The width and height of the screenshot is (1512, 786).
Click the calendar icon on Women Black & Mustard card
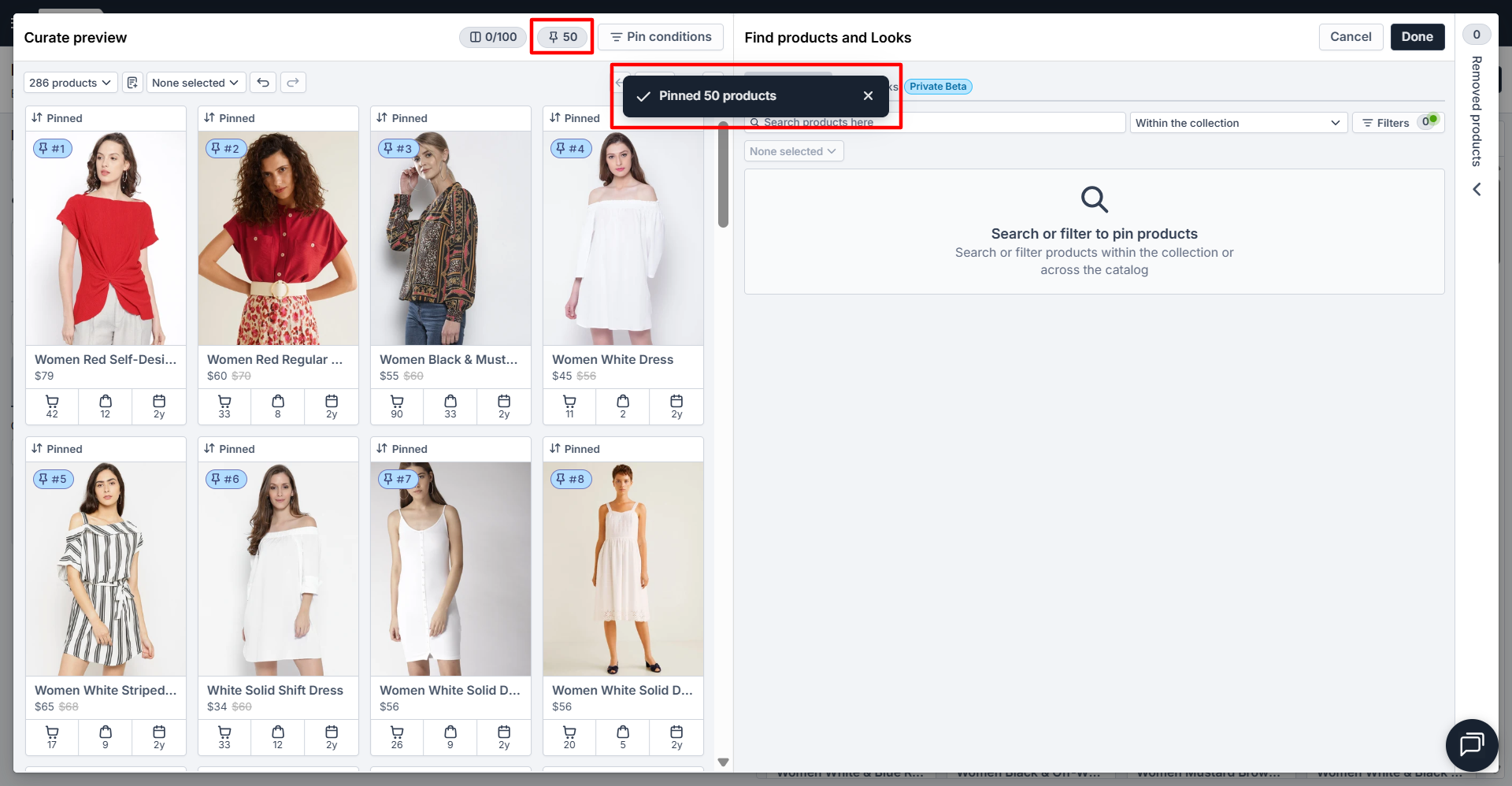(504, 402)
